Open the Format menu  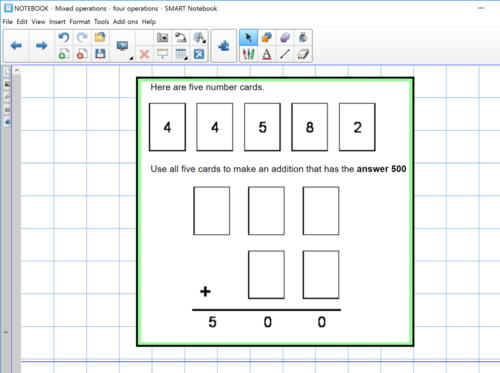(x=80, y=22)
